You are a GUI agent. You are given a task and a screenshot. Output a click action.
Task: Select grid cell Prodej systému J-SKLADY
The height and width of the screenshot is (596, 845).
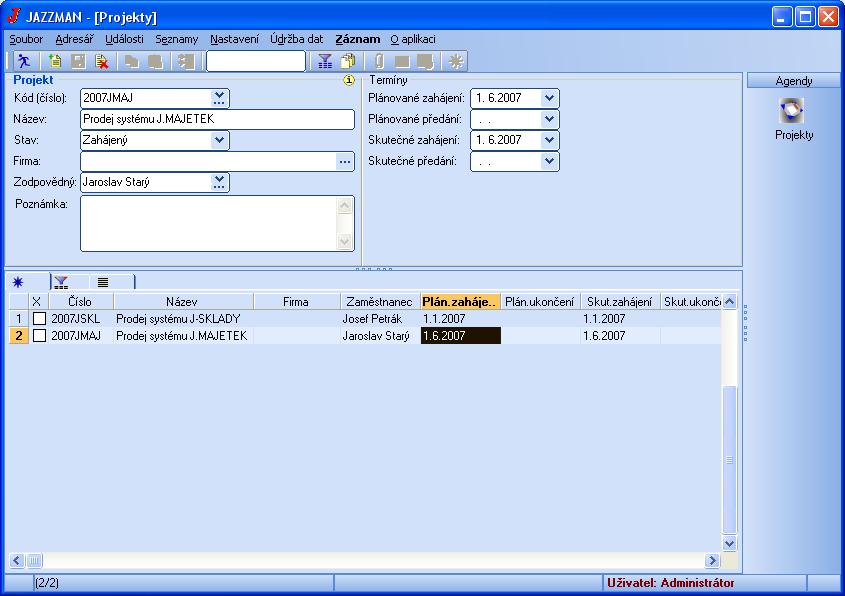pos(183,319)
